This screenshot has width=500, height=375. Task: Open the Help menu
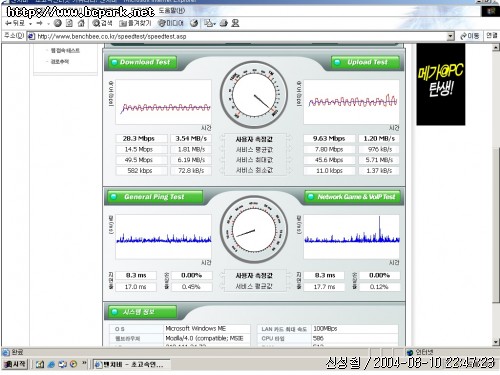(x=172, y=11)
